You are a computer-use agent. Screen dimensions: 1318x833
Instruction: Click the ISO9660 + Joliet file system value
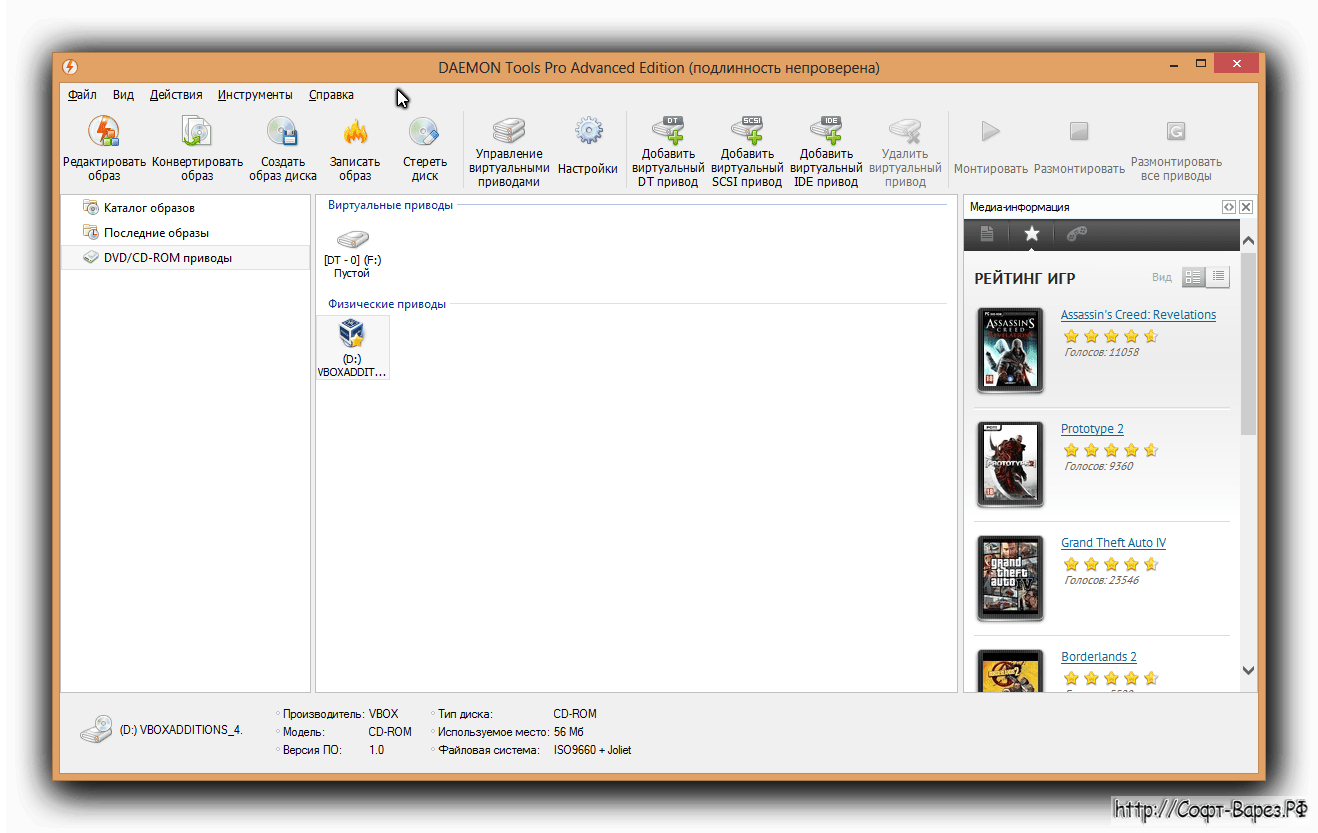(x=592, y=750)
